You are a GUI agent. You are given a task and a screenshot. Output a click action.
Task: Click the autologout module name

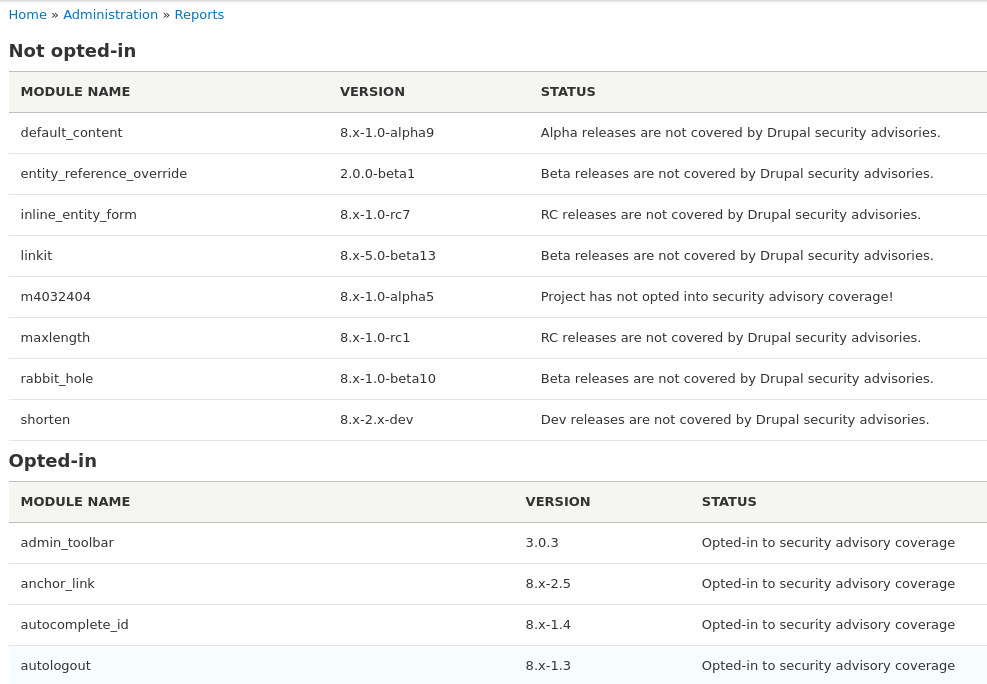click(x=55, y=666)
